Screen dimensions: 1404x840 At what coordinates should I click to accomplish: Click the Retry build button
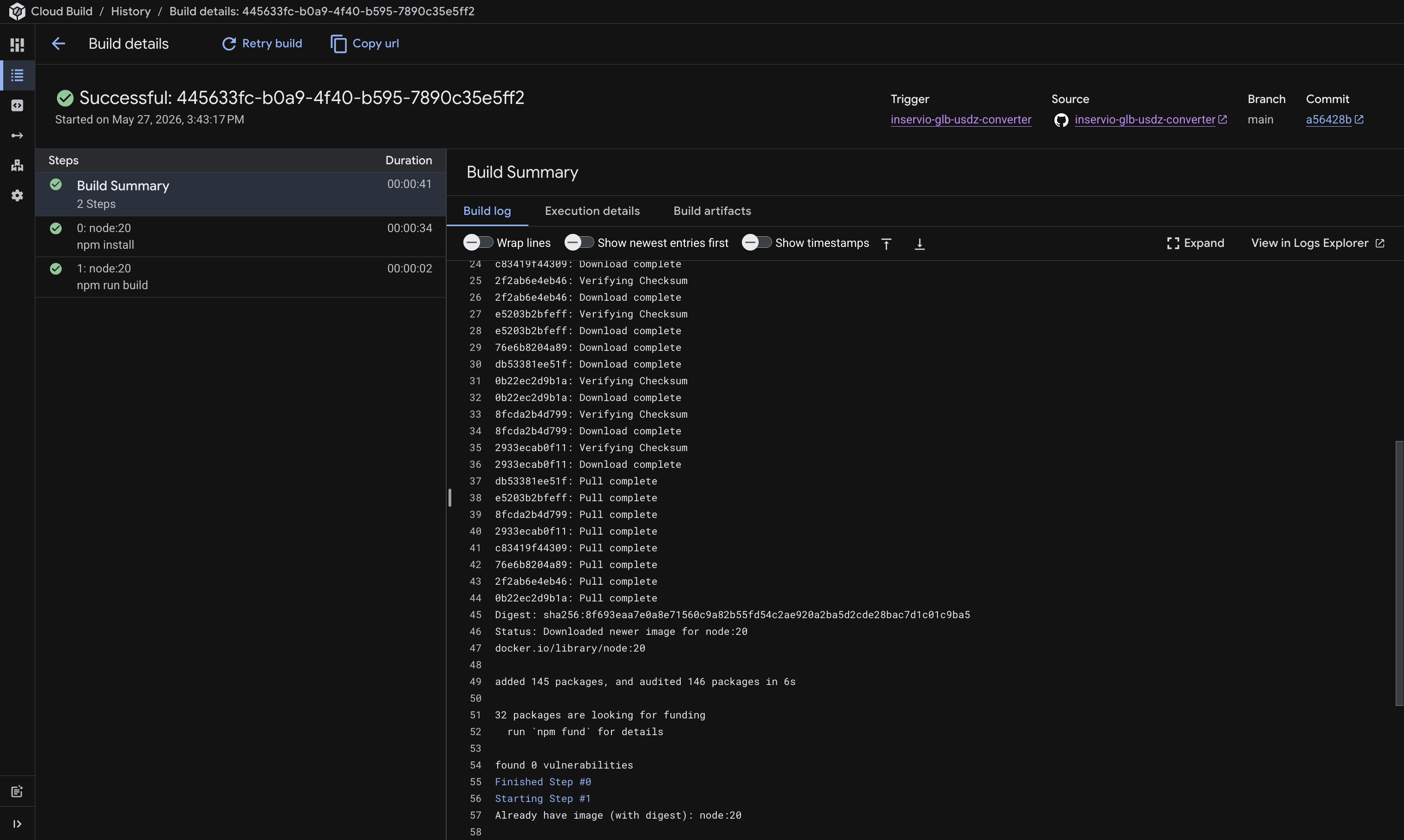pyautogui.click(x=262, y=44)
